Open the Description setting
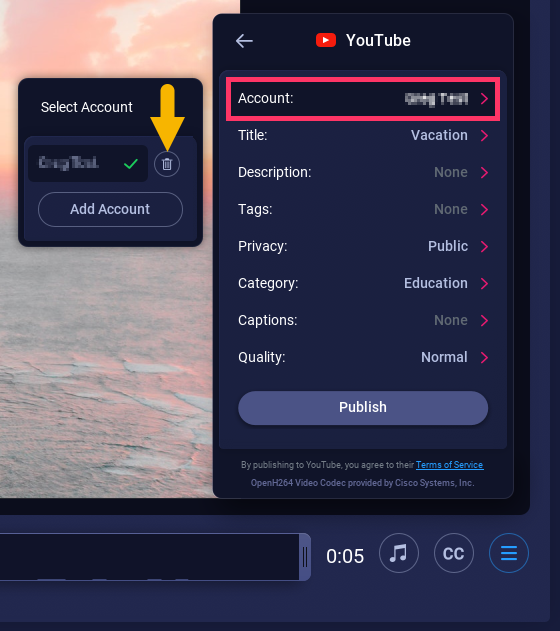Image resolution: width=560 pixels, height=631 pixels. 363,173
